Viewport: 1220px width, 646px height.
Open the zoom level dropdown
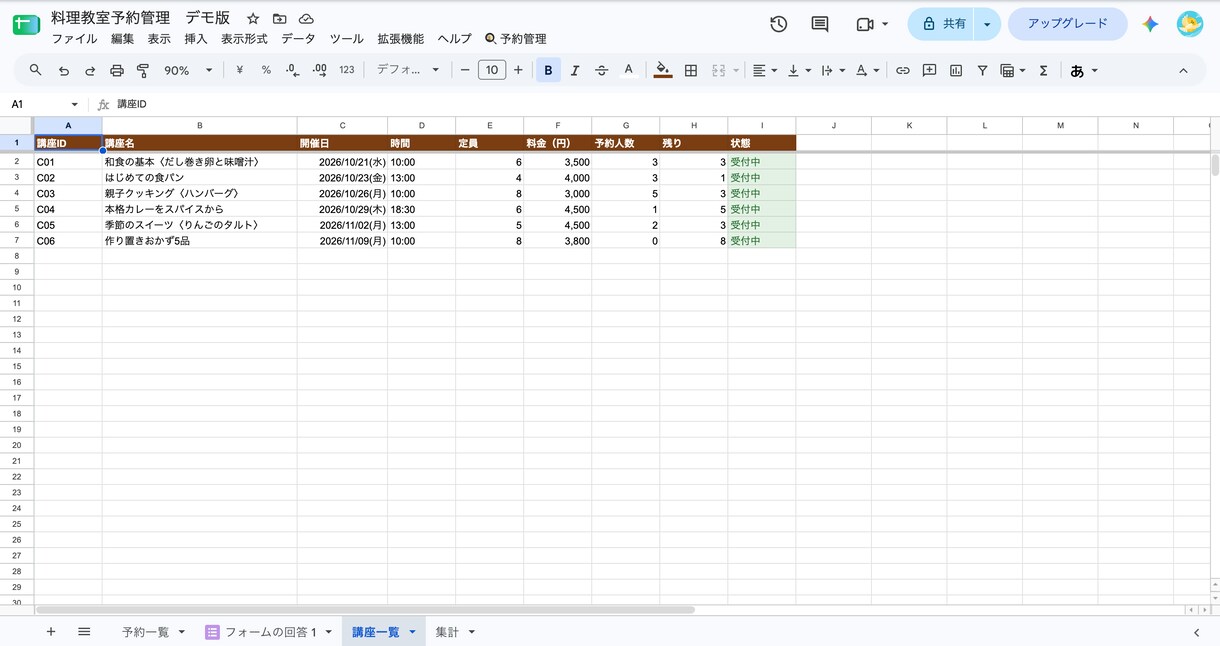point(189,70)
